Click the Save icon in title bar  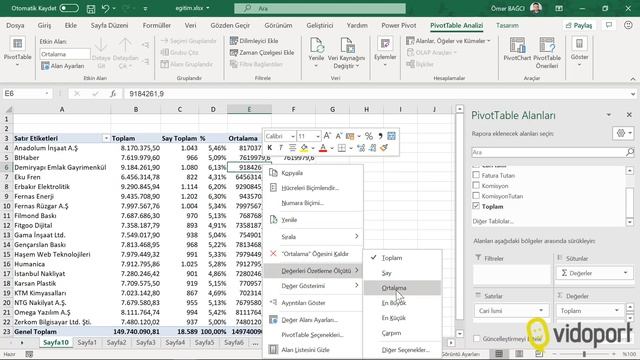[x=91, y=9]
